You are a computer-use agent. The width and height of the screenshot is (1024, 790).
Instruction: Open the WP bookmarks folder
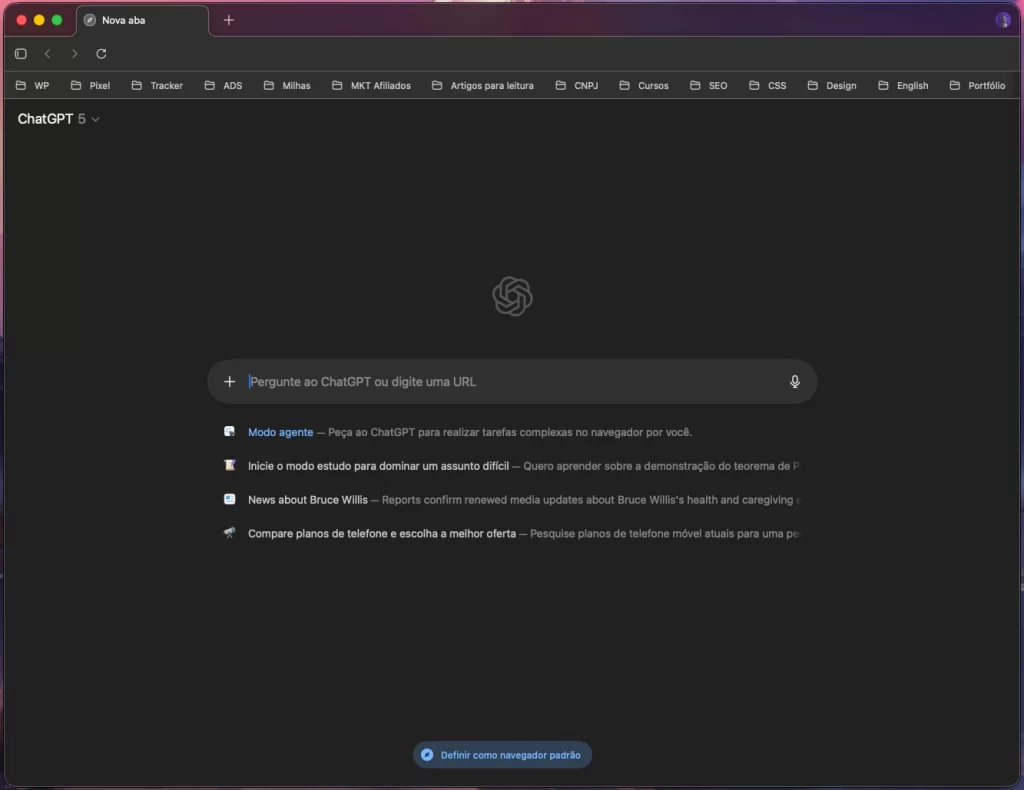tap(32, 86)
